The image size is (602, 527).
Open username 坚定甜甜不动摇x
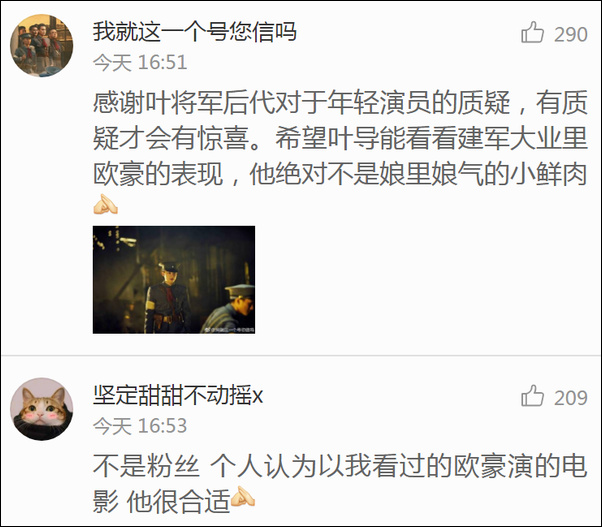pyautogui.click(x=178, y=395)
